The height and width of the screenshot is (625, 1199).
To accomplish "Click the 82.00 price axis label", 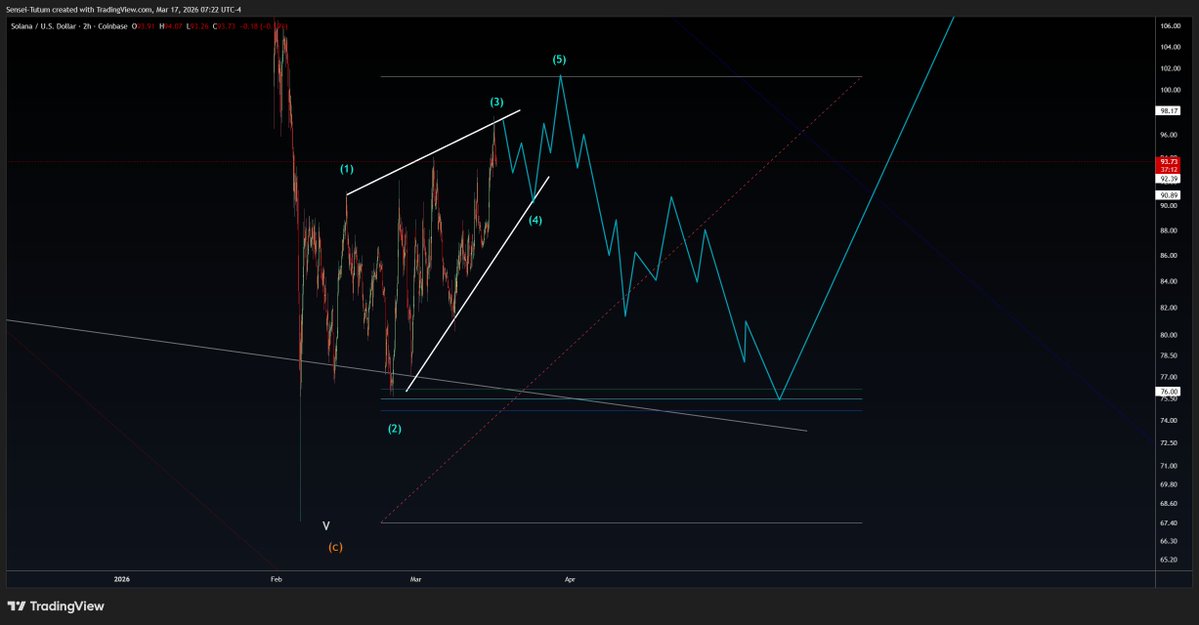I will [1170, 308].
